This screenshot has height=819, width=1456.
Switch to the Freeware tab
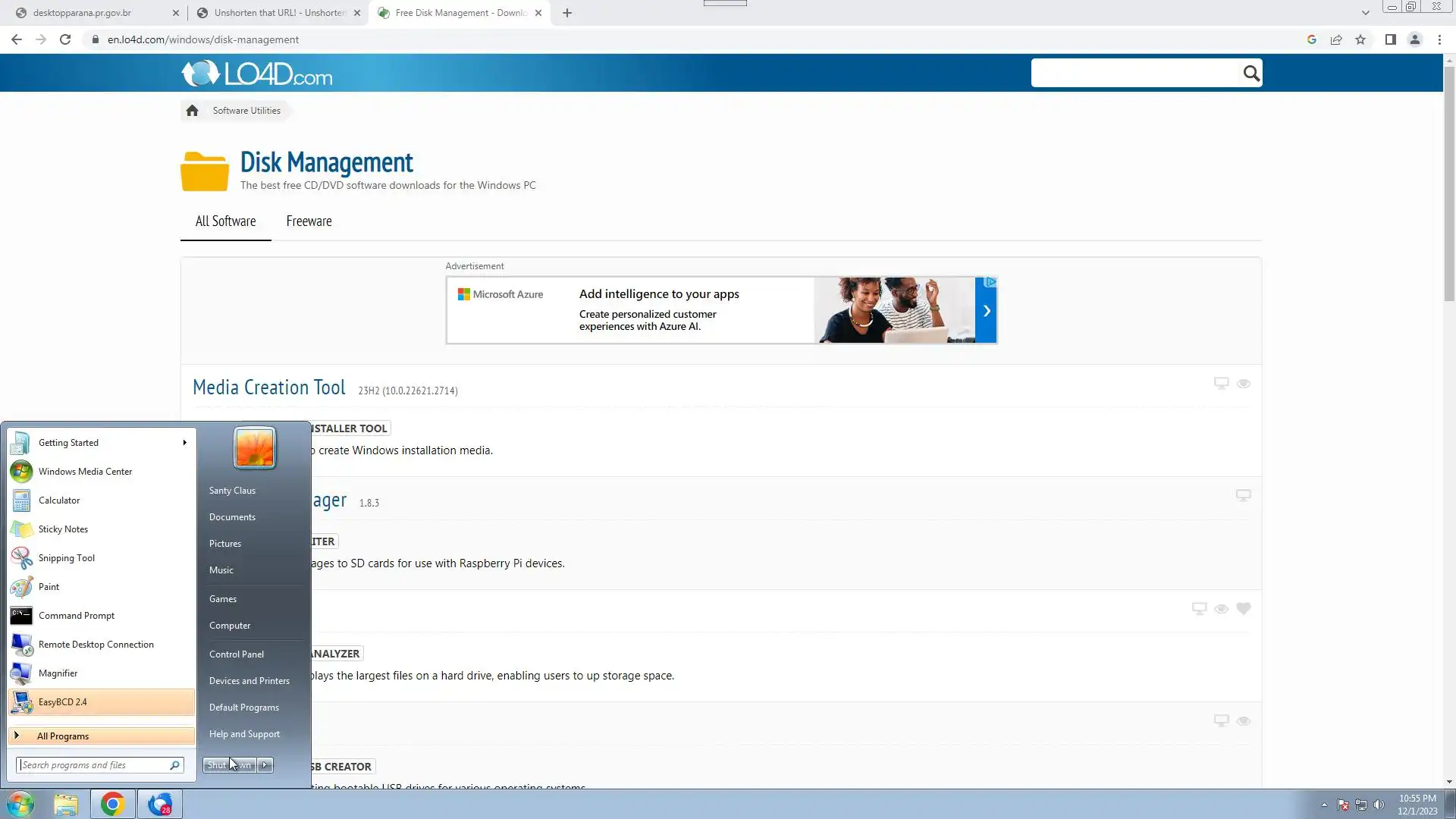[309, 221]
